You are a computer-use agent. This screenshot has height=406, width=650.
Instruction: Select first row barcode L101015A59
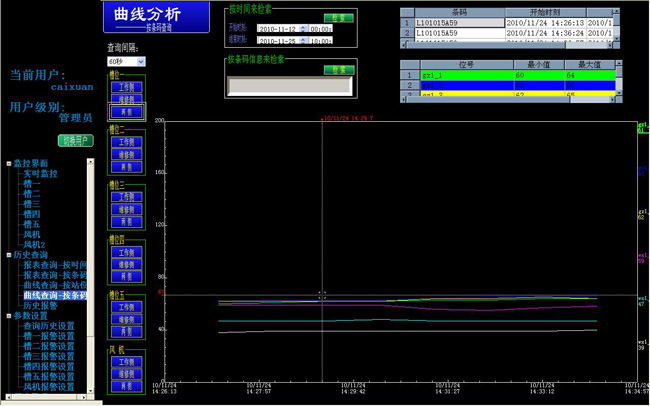pyautogui.click(x=460, y=23)
